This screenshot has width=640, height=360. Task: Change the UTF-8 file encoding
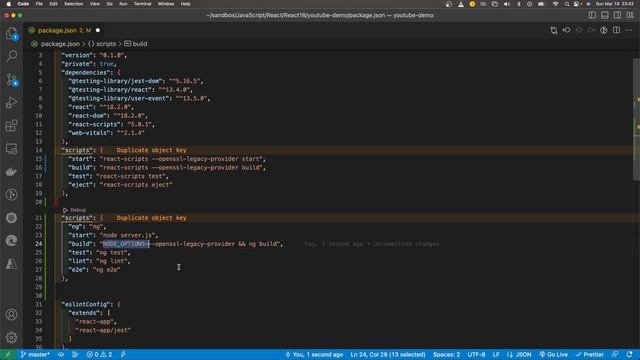pos(476,355)
